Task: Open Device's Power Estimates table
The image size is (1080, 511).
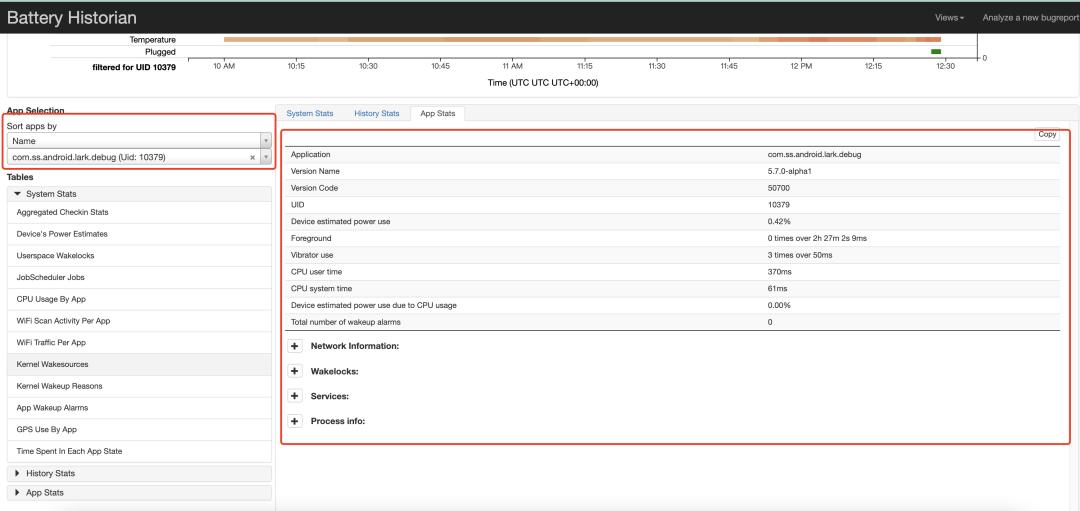Action: pyautogui.click(x=139, y=234)
